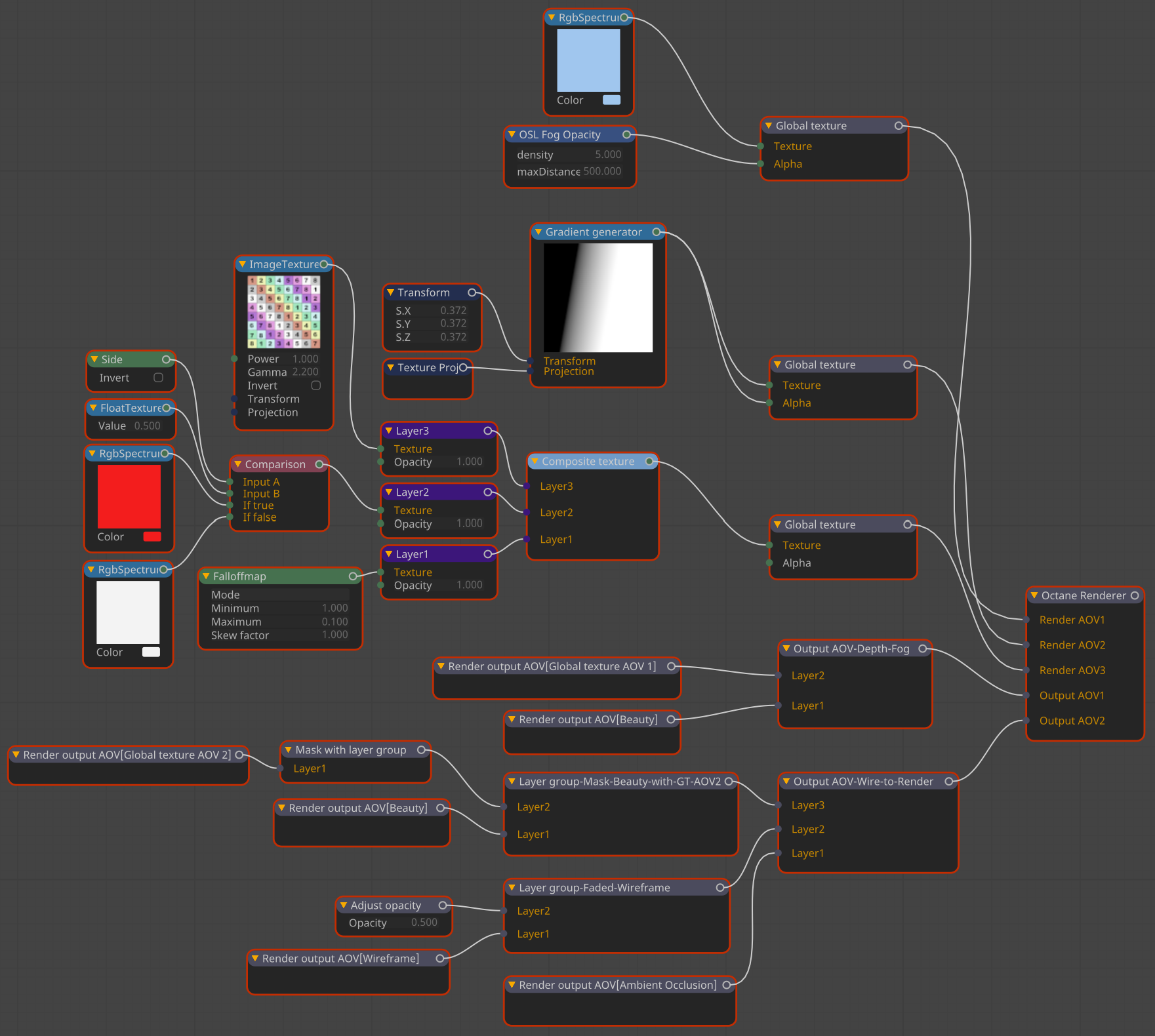Click the density value field in OSL Fog Opacity
This screenshot has height=1036, width=1155.
tap(607, 155)
